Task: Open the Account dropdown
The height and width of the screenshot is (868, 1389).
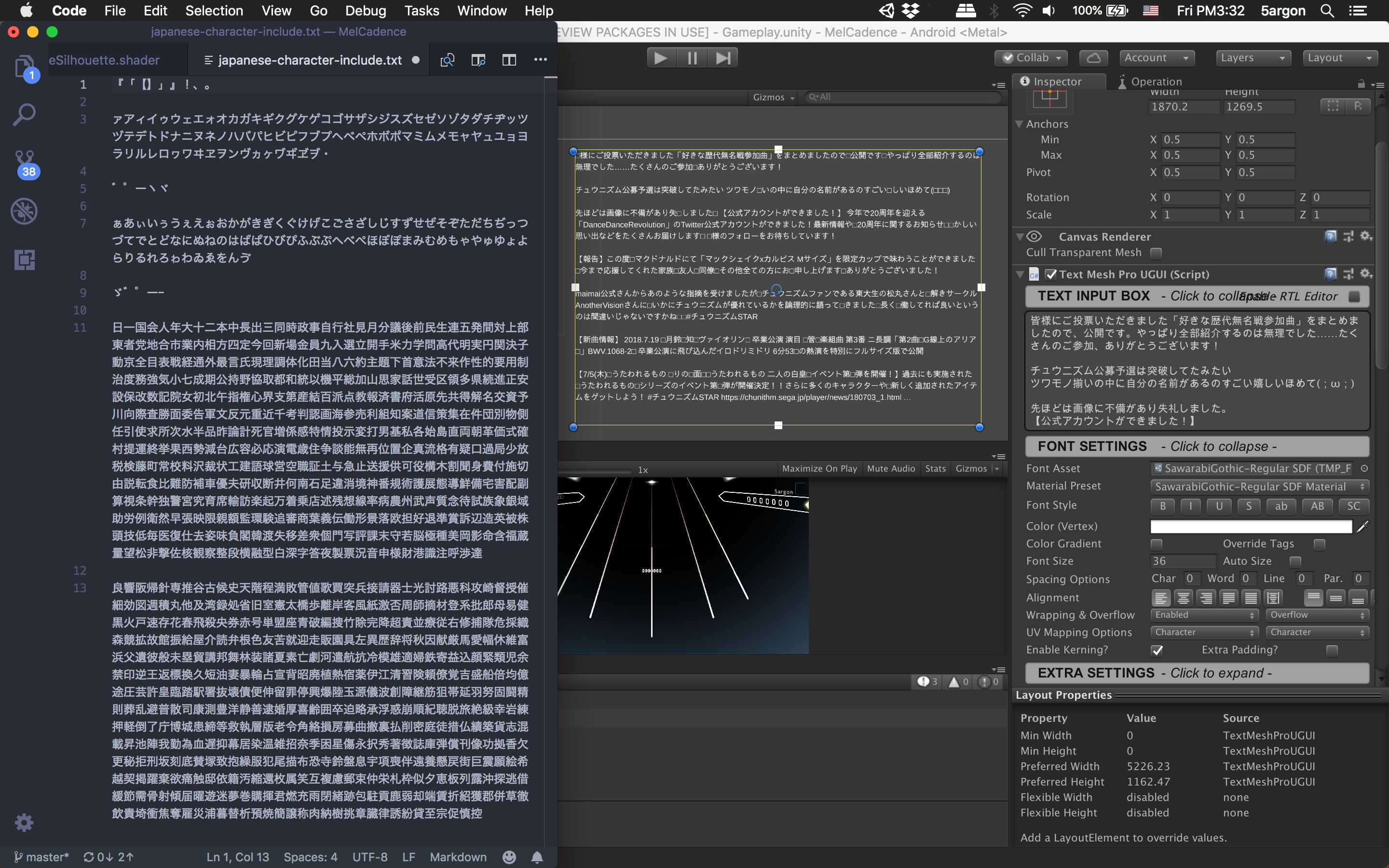Action: click(x=1157, y=57)
